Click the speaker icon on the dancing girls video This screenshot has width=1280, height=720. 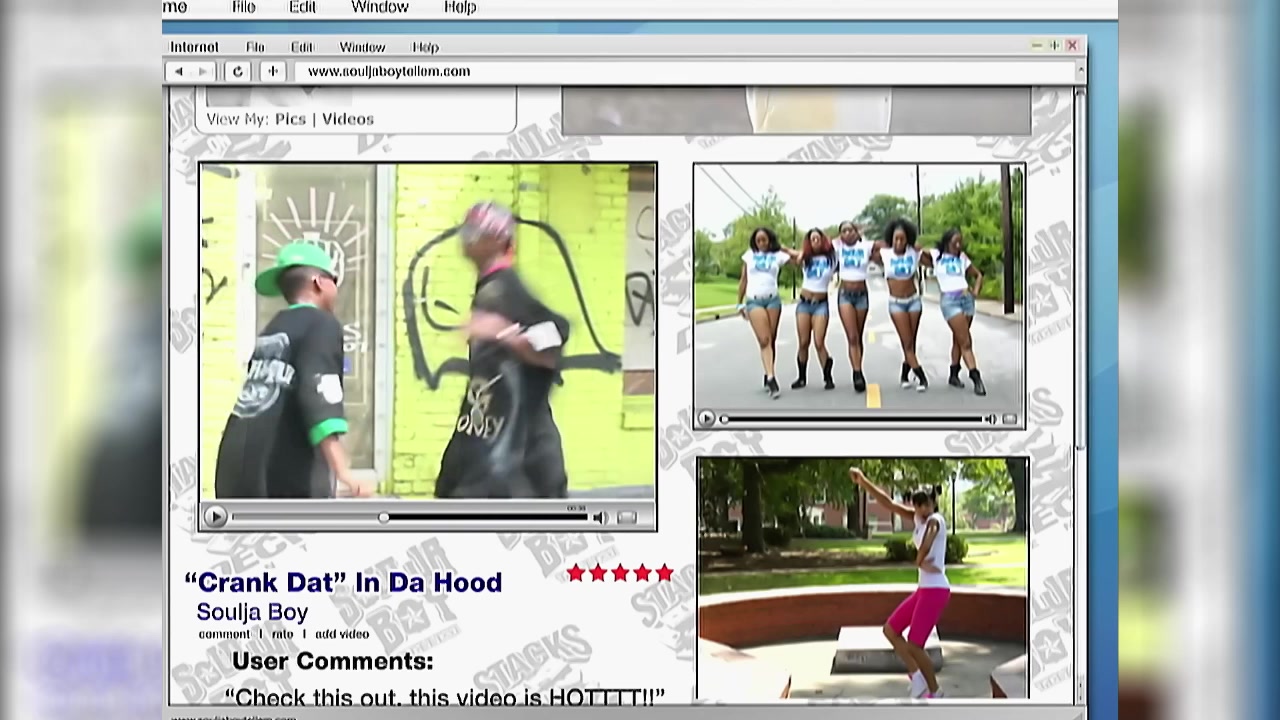point(990,420)
